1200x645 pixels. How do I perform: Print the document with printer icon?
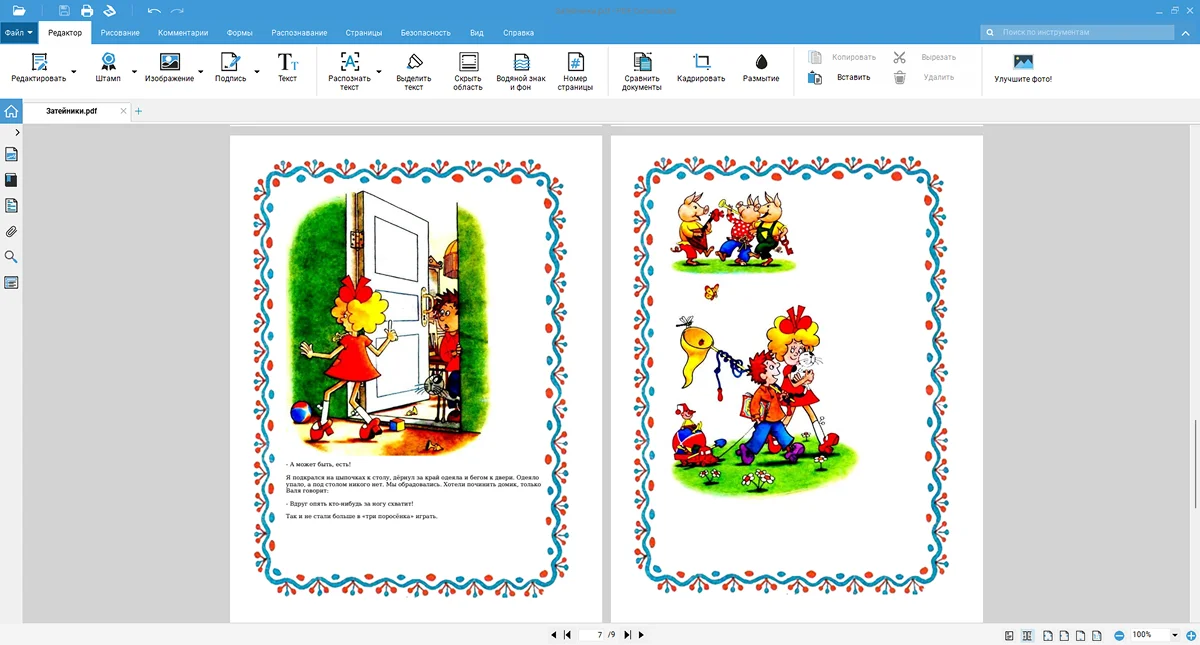tap(87, 10)
